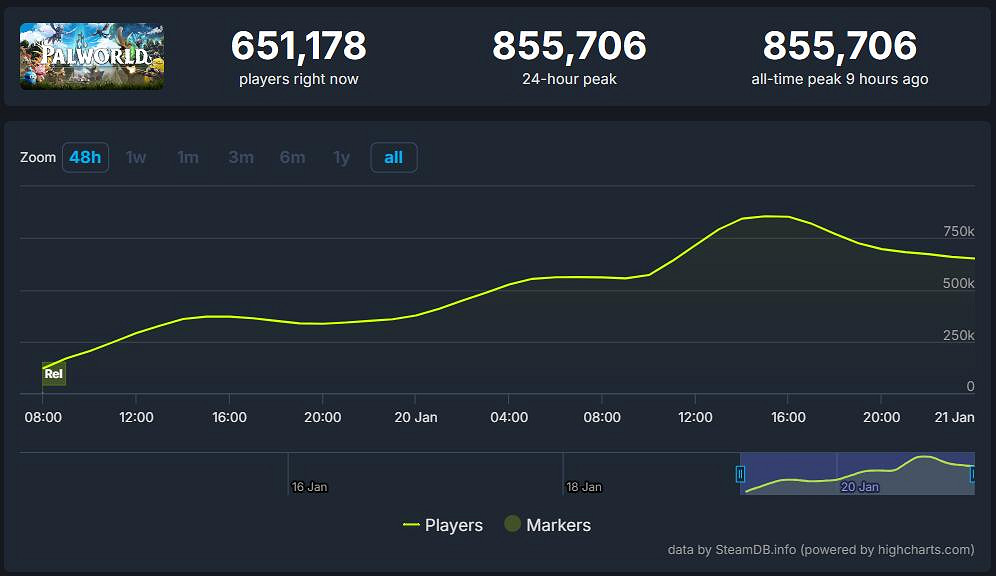Click the right navigator range handle
The height and width of the screenshot is (576, 996).
[x=973, y=474]
